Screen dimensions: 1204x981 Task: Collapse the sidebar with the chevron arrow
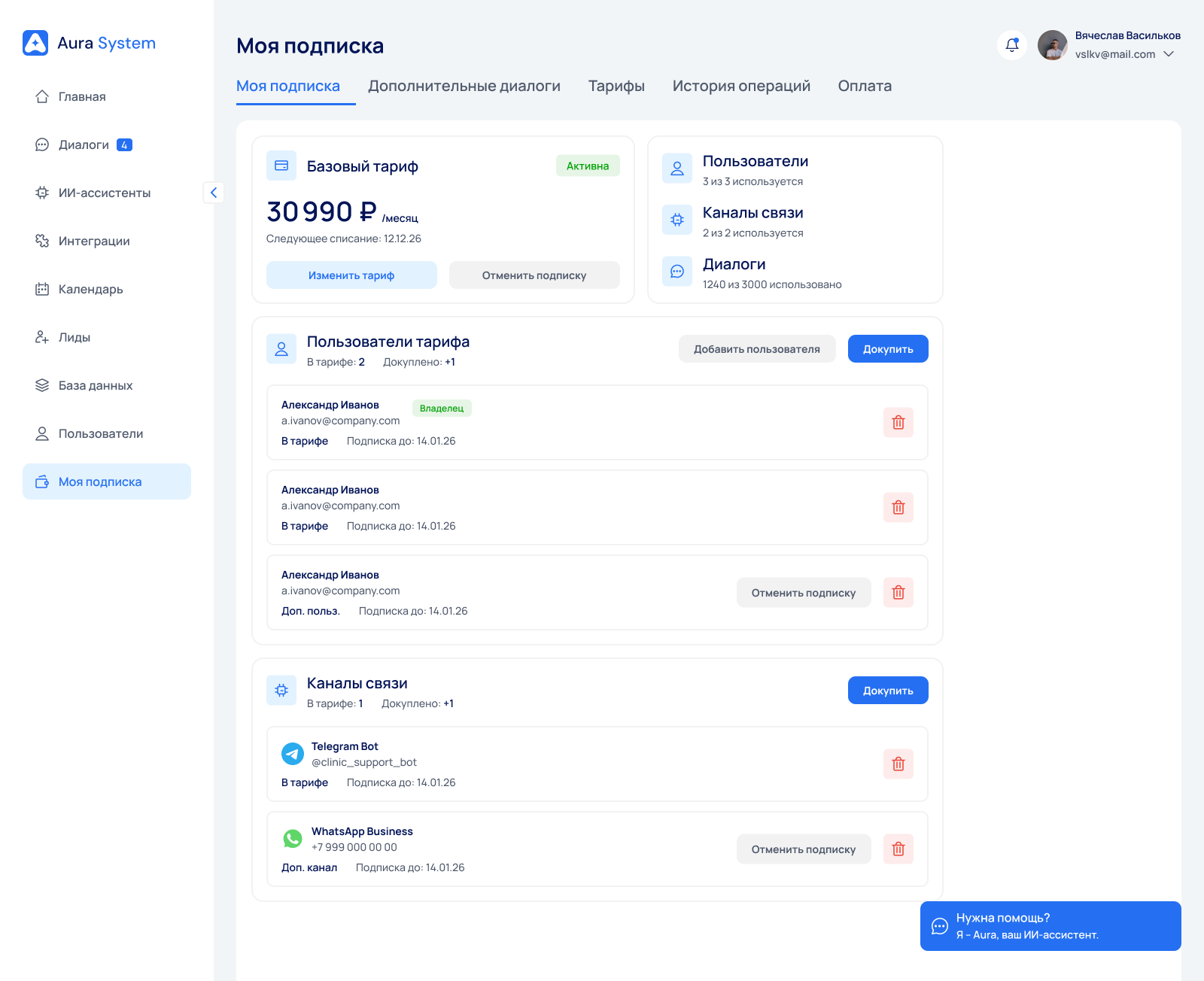(x=214, y=193)
